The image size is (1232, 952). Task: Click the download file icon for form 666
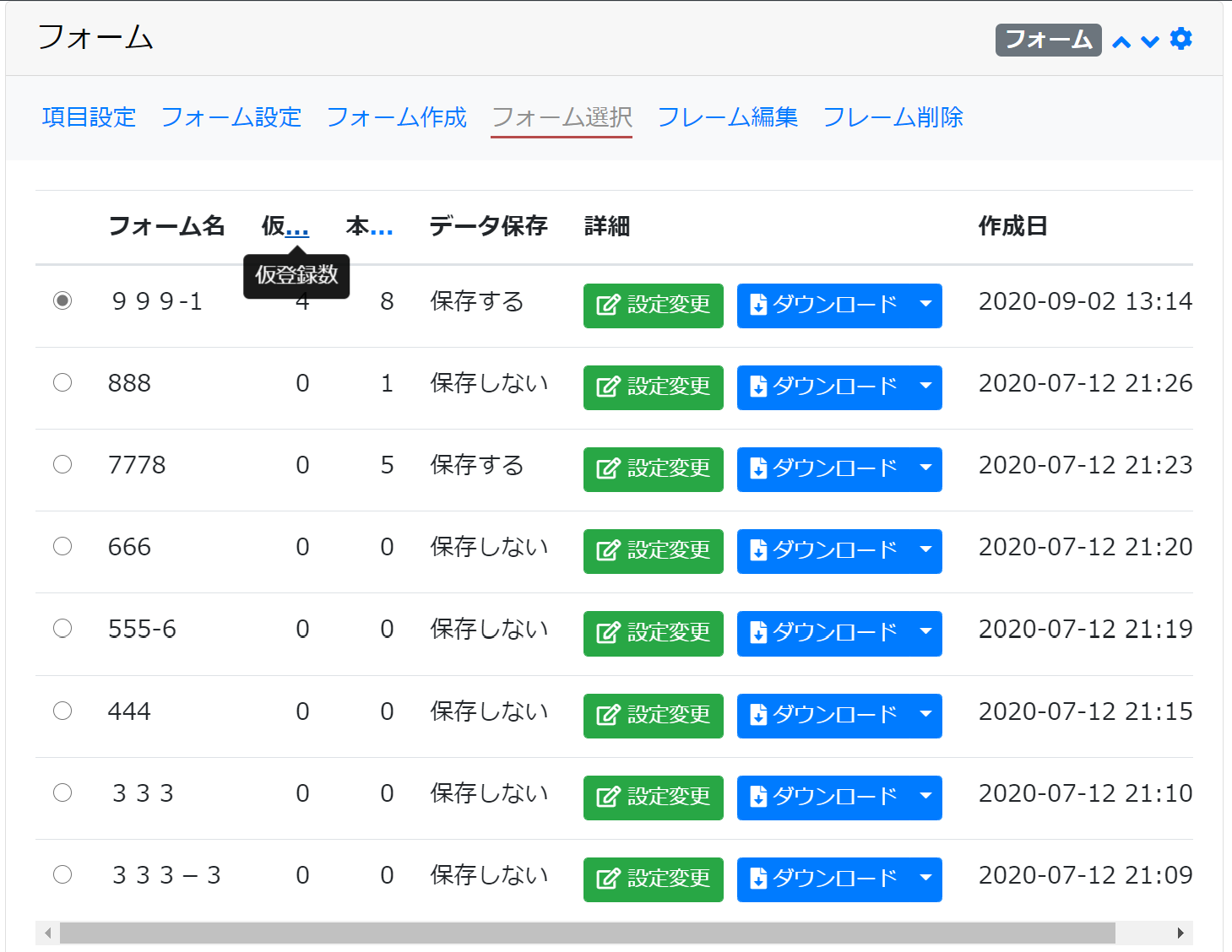[x=759, y=550]
